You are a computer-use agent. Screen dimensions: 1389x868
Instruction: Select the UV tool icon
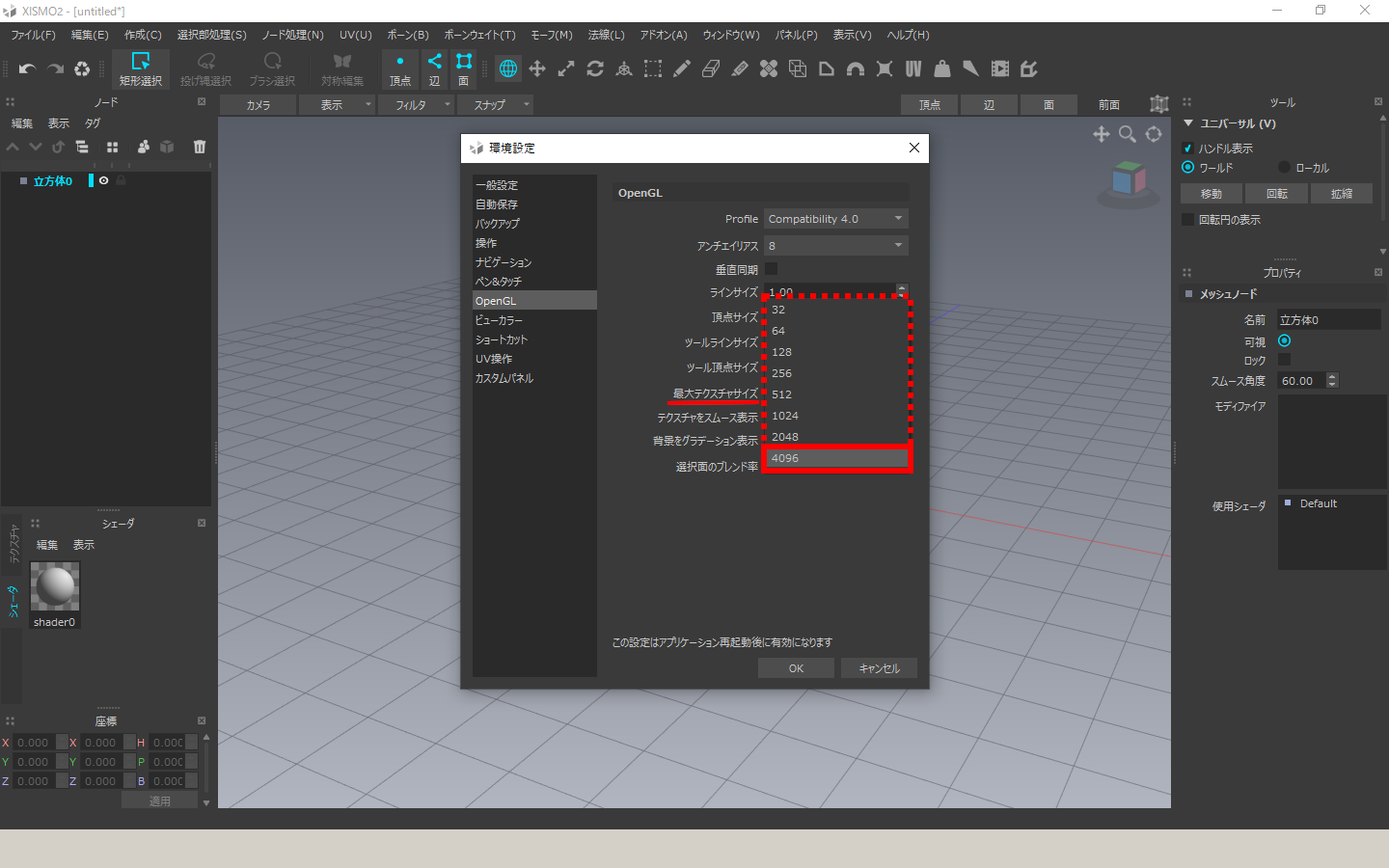[913, 68]
